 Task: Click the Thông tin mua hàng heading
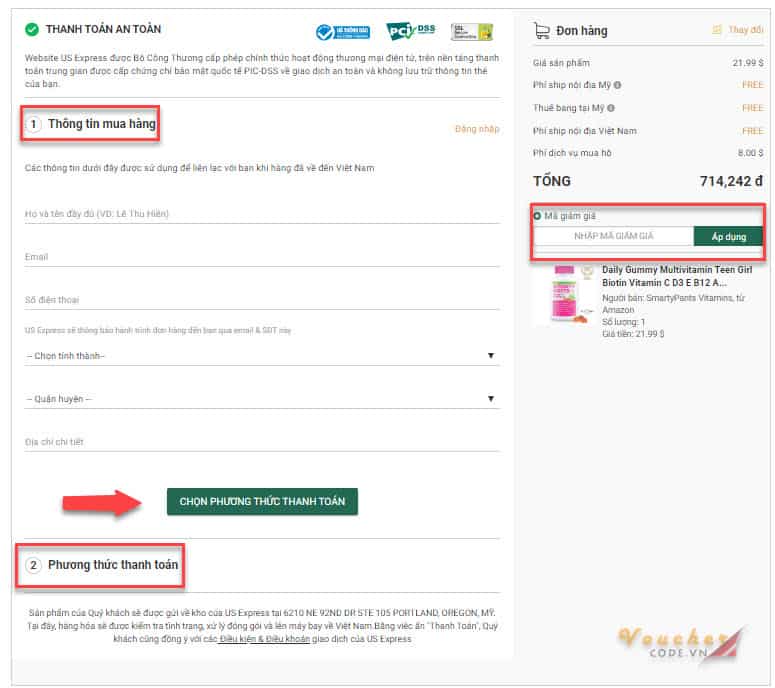(x=101, y=124)
